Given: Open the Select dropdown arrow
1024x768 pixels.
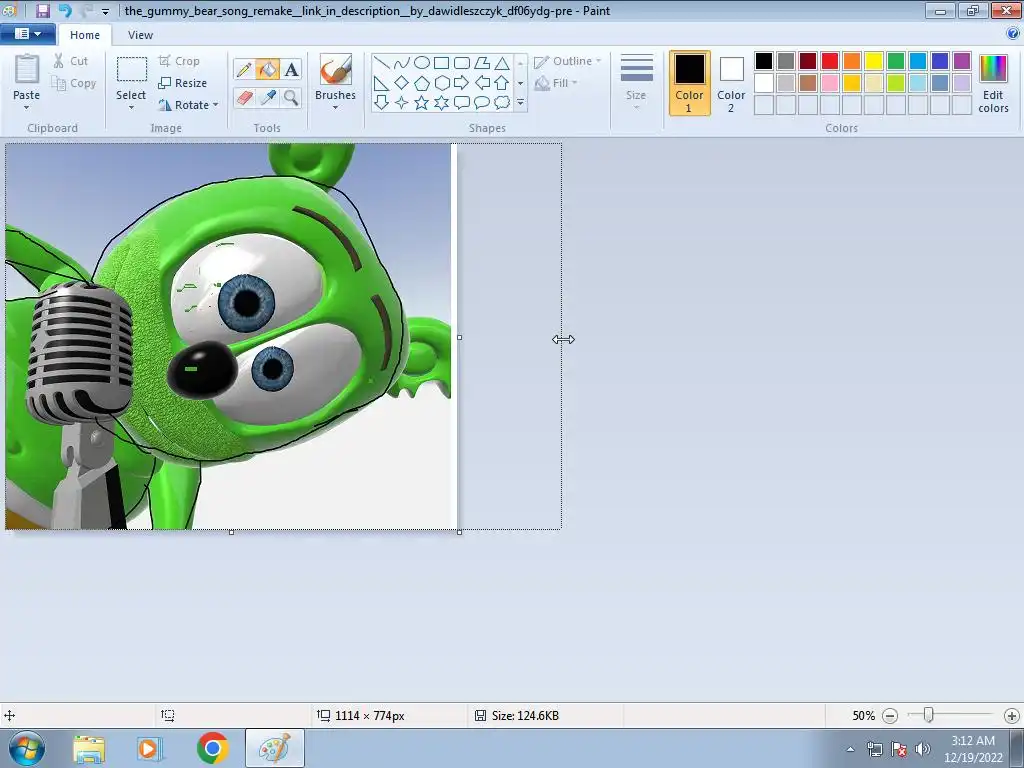Looking at the screenshot, I should pos(131,108).
